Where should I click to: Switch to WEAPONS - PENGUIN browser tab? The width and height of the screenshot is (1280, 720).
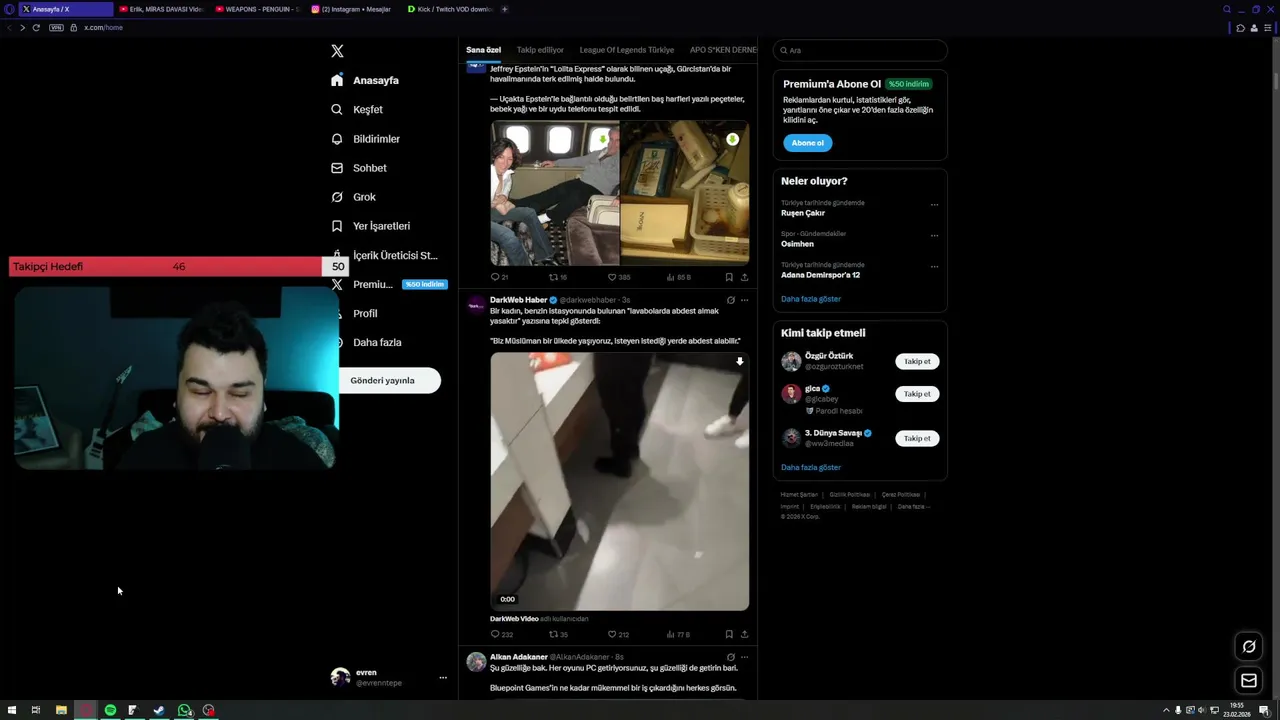coord(257,9)
